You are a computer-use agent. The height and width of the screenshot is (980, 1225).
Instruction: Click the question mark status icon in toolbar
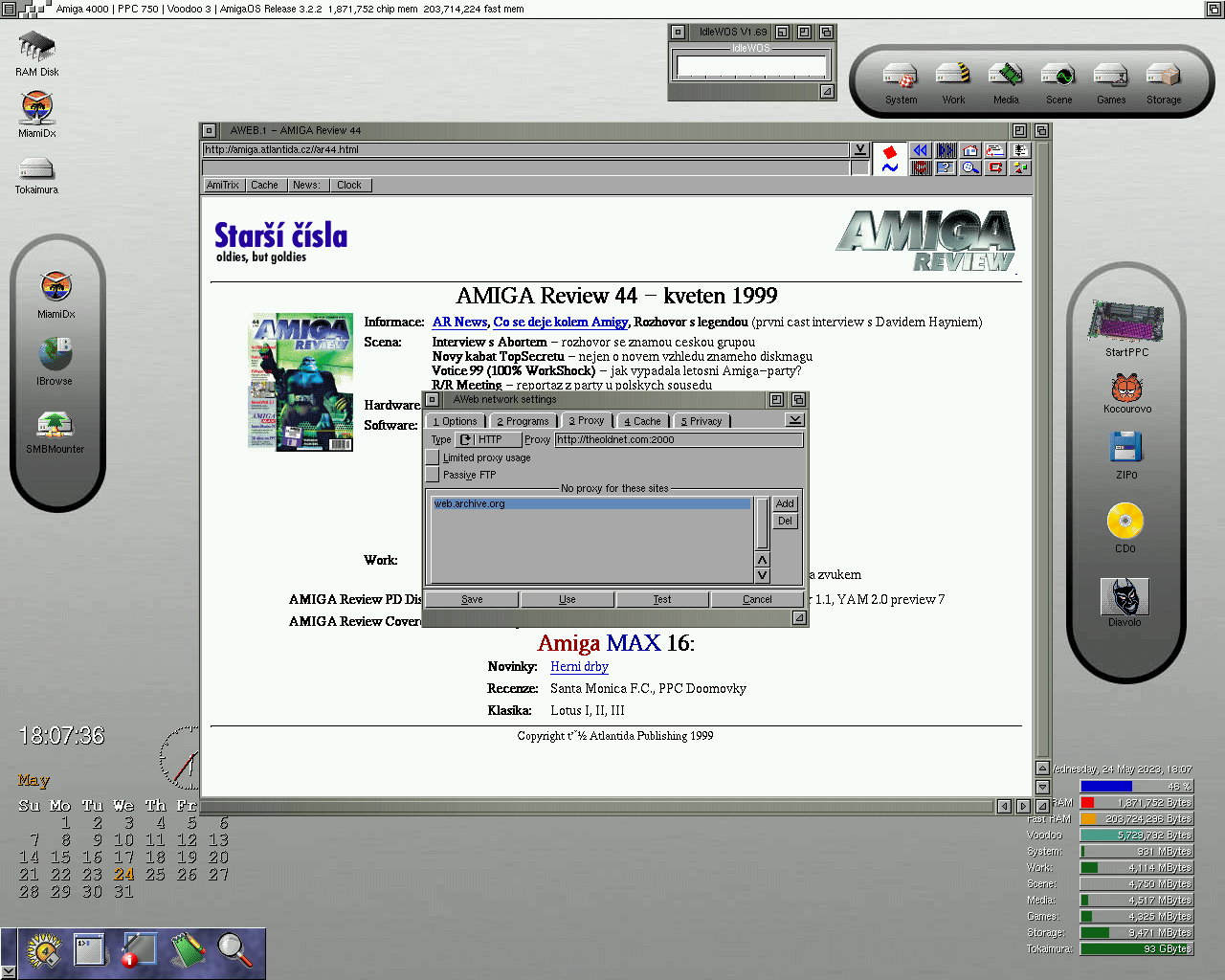[x=946, y=167]
